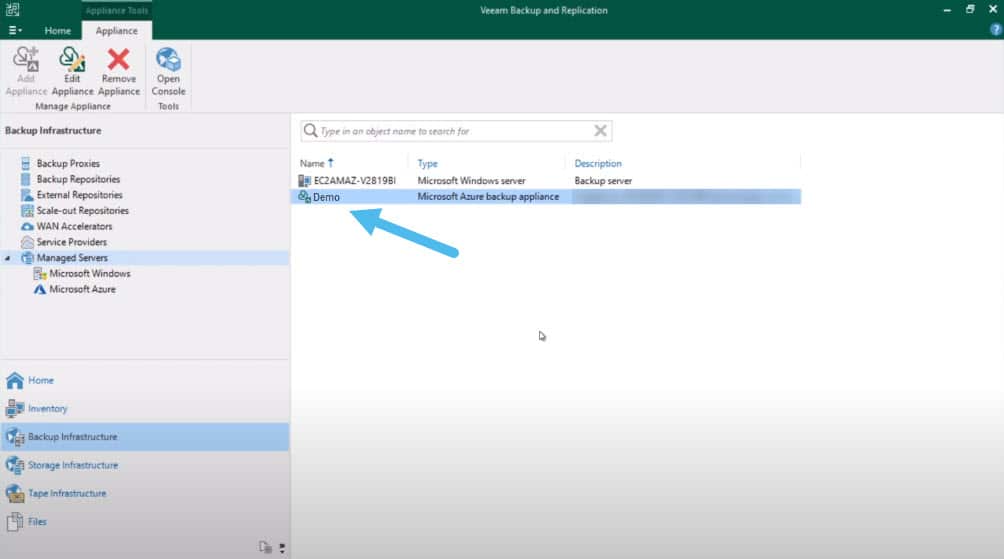Screen dimensions: 1004x559
Task: Click 'Microsoft Windows server' type cell
Action: 471,181
